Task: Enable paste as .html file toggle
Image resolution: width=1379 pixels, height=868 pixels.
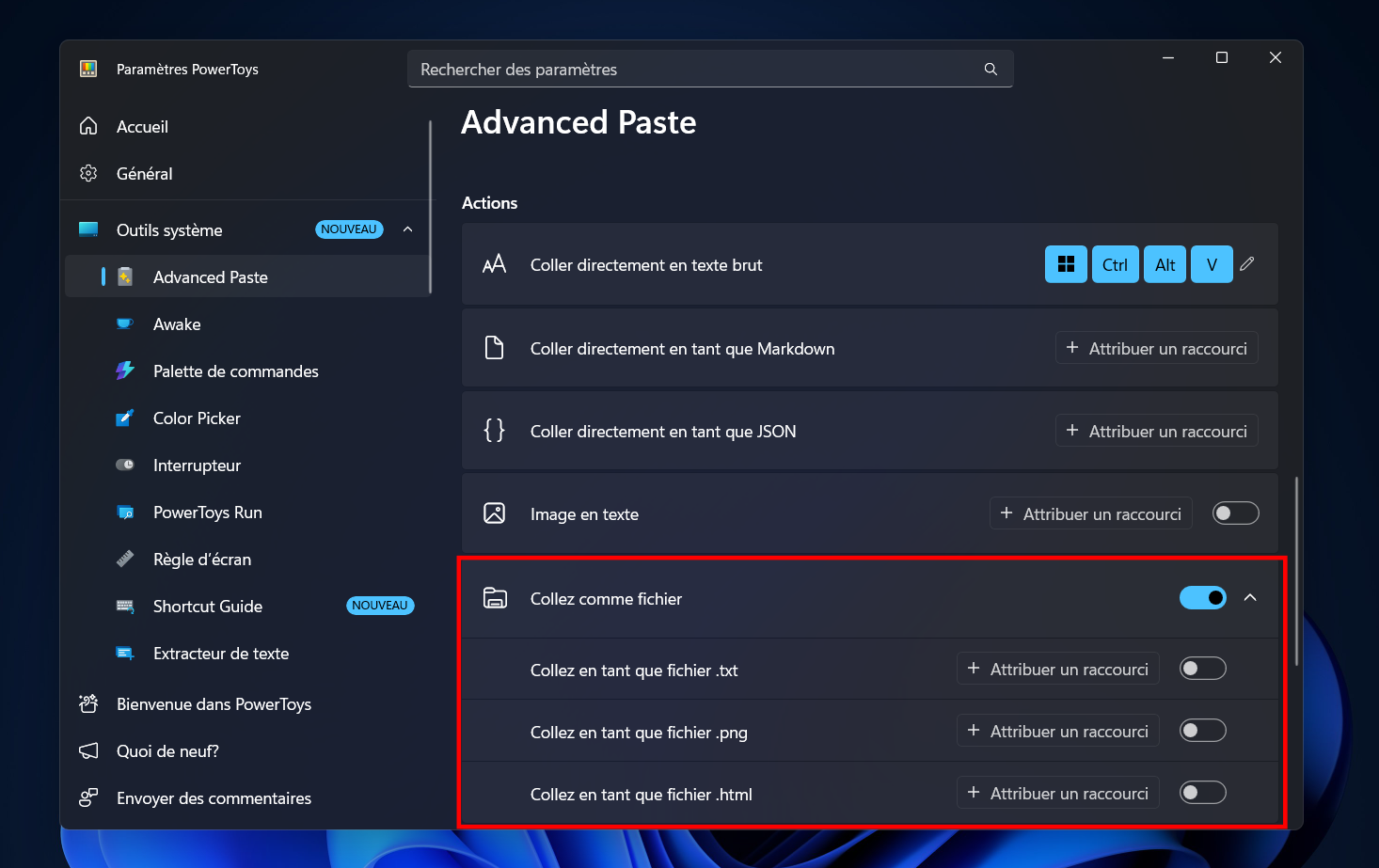Action: [x=1203, y=793]
